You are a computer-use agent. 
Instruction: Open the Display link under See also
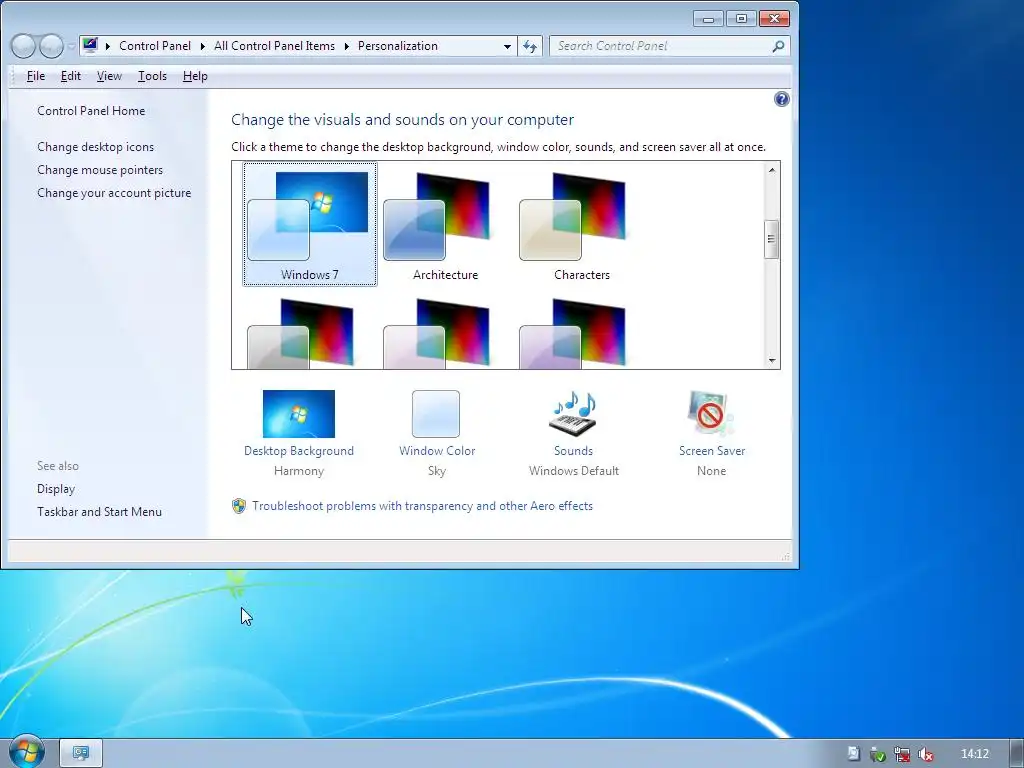(x=56, y=489)
